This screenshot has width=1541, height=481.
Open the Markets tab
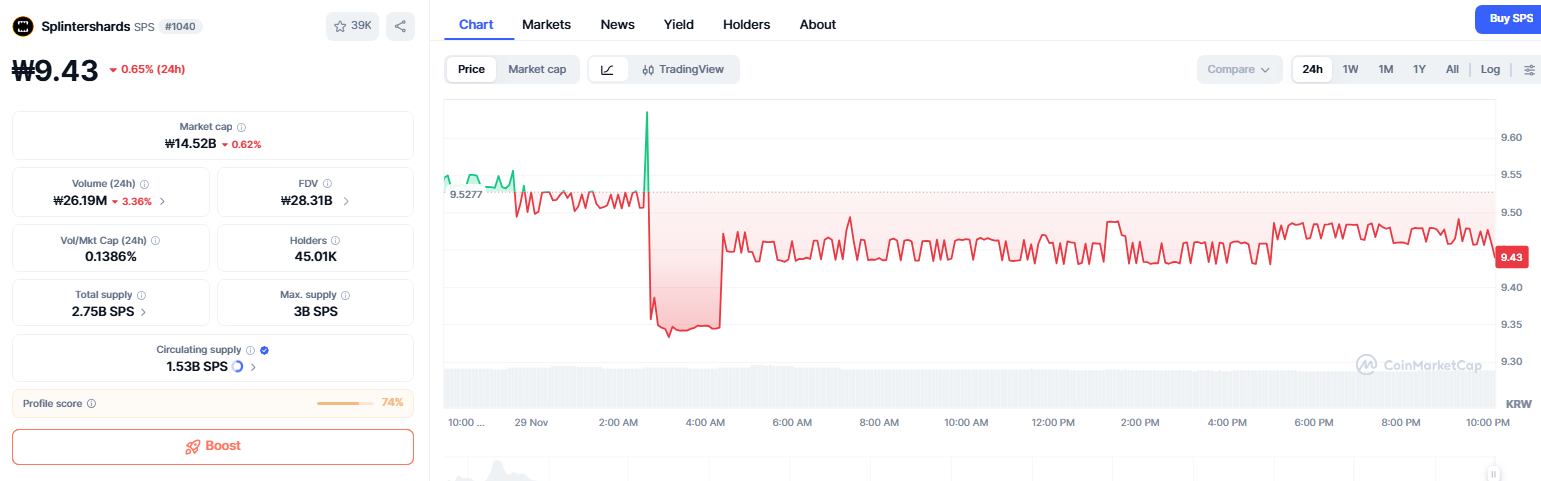pos(547,24)
